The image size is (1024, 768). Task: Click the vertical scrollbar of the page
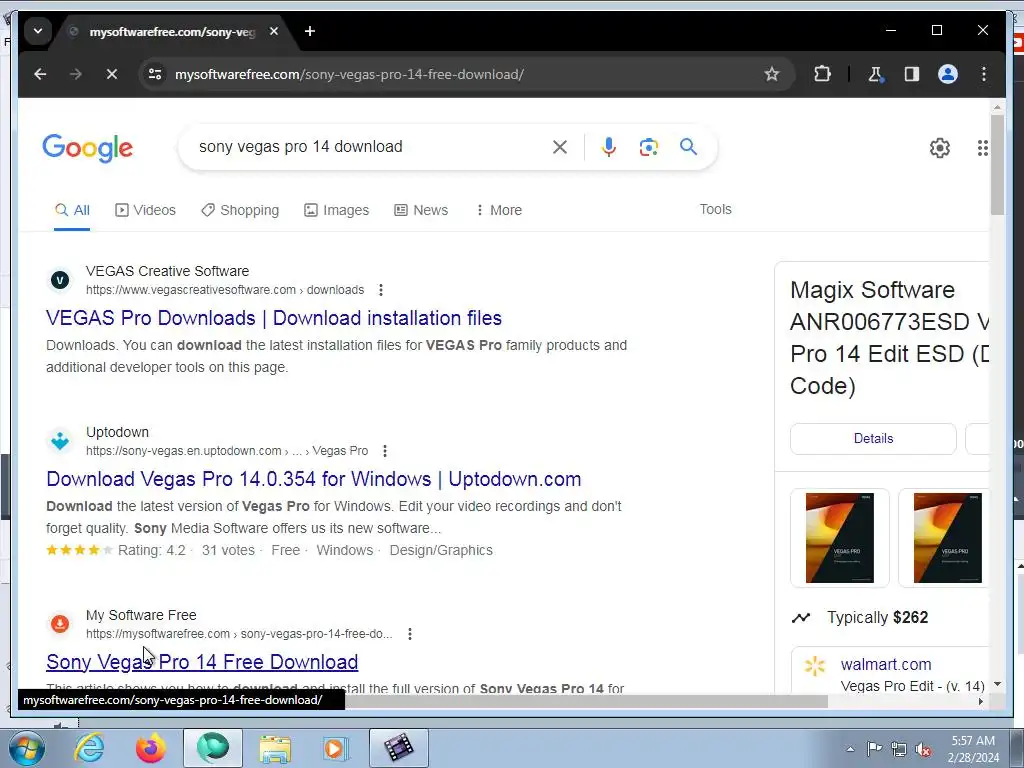[x=997, y=165]
